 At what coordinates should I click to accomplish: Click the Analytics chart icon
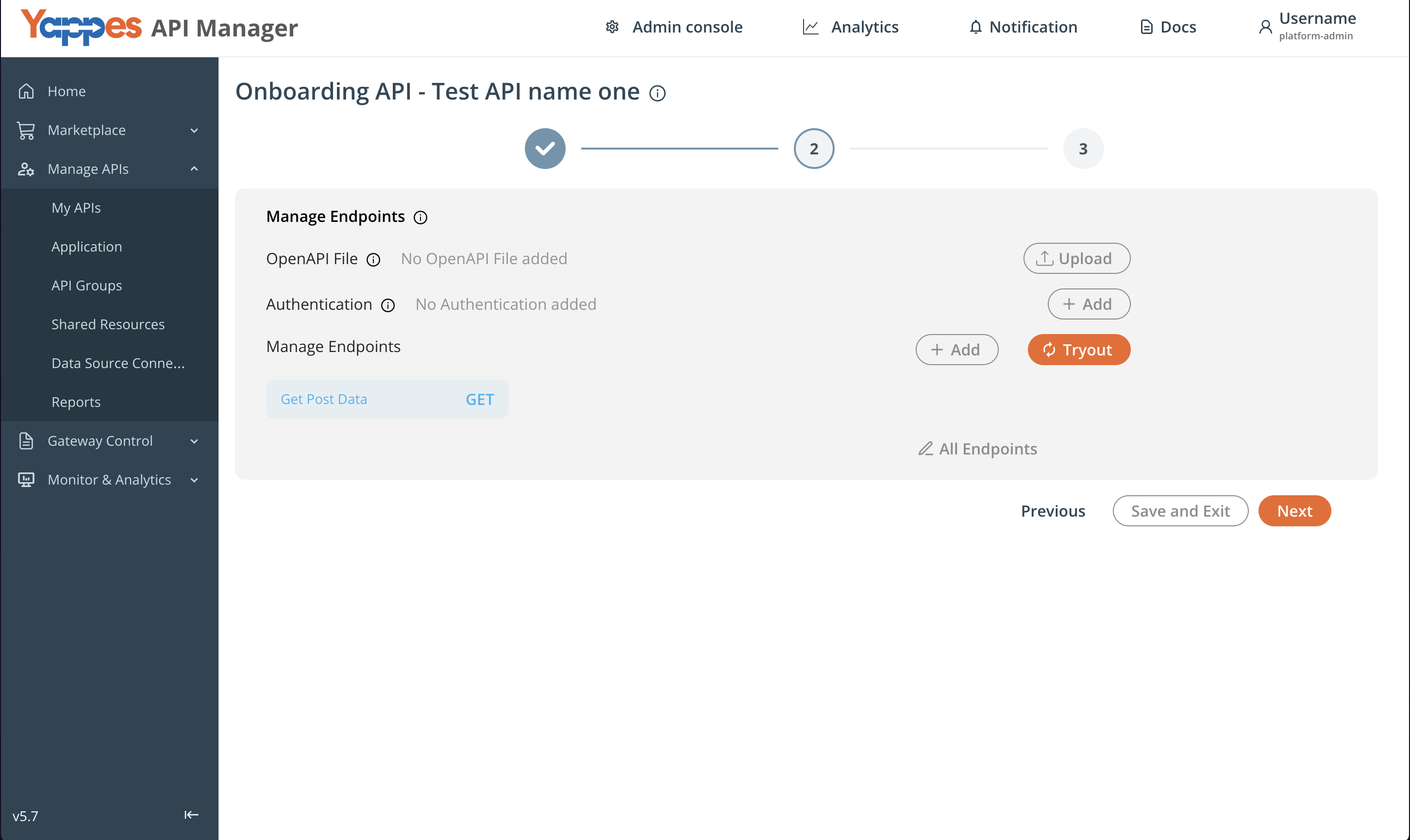[x=810, y=27]
